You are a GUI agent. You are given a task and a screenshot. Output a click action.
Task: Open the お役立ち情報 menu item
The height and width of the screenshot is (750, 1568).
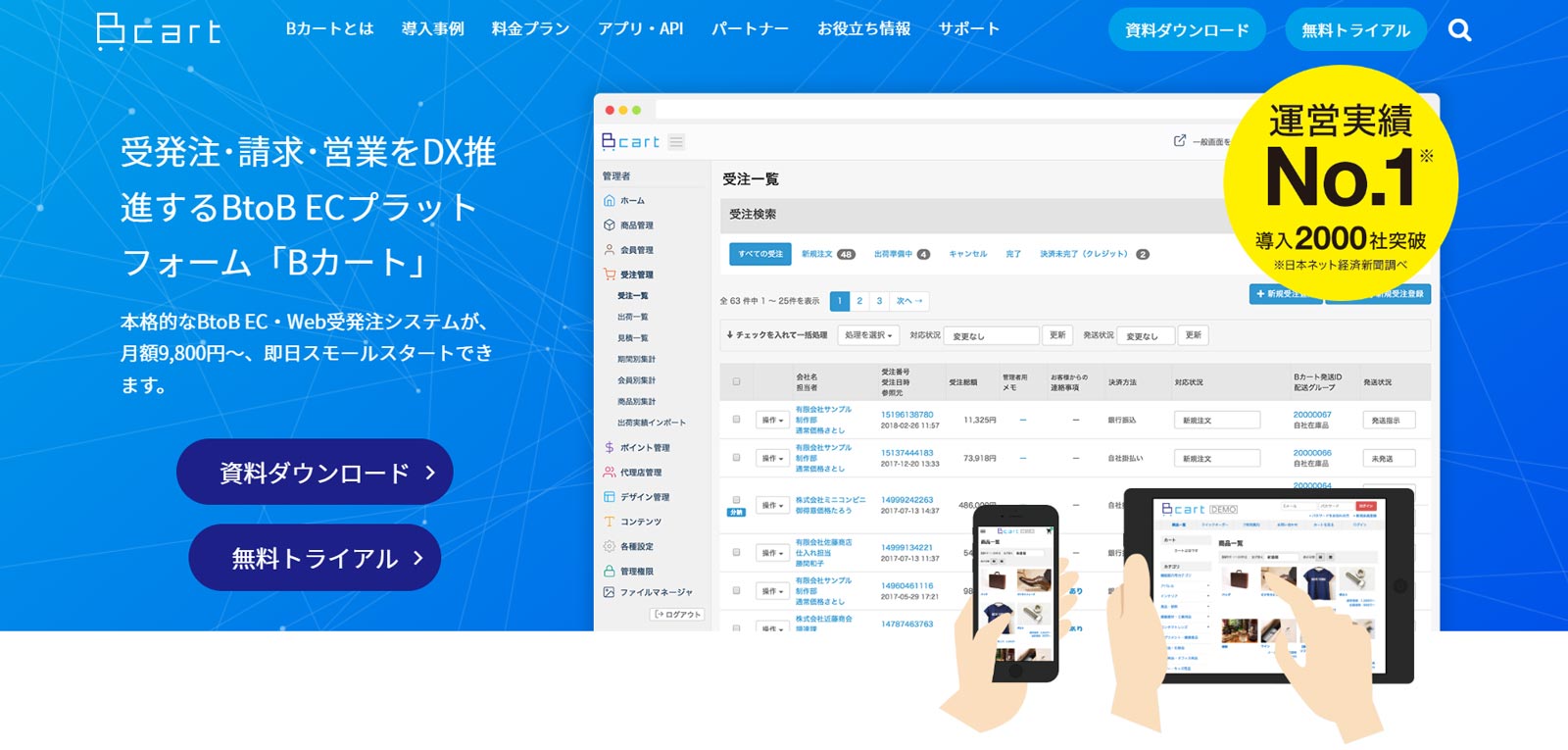tap(863, 29)
